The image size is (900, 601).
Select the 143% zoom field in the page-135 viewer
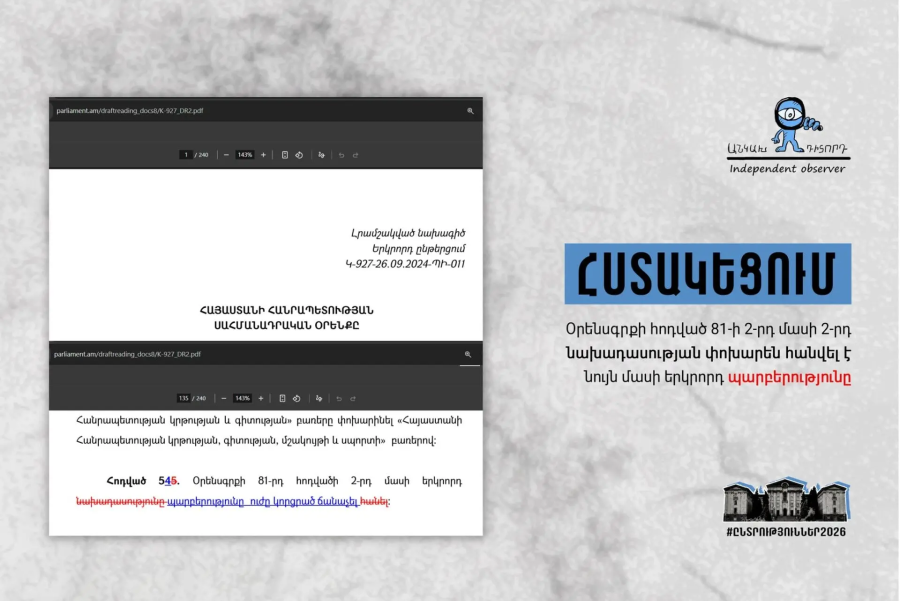point(242,398)
